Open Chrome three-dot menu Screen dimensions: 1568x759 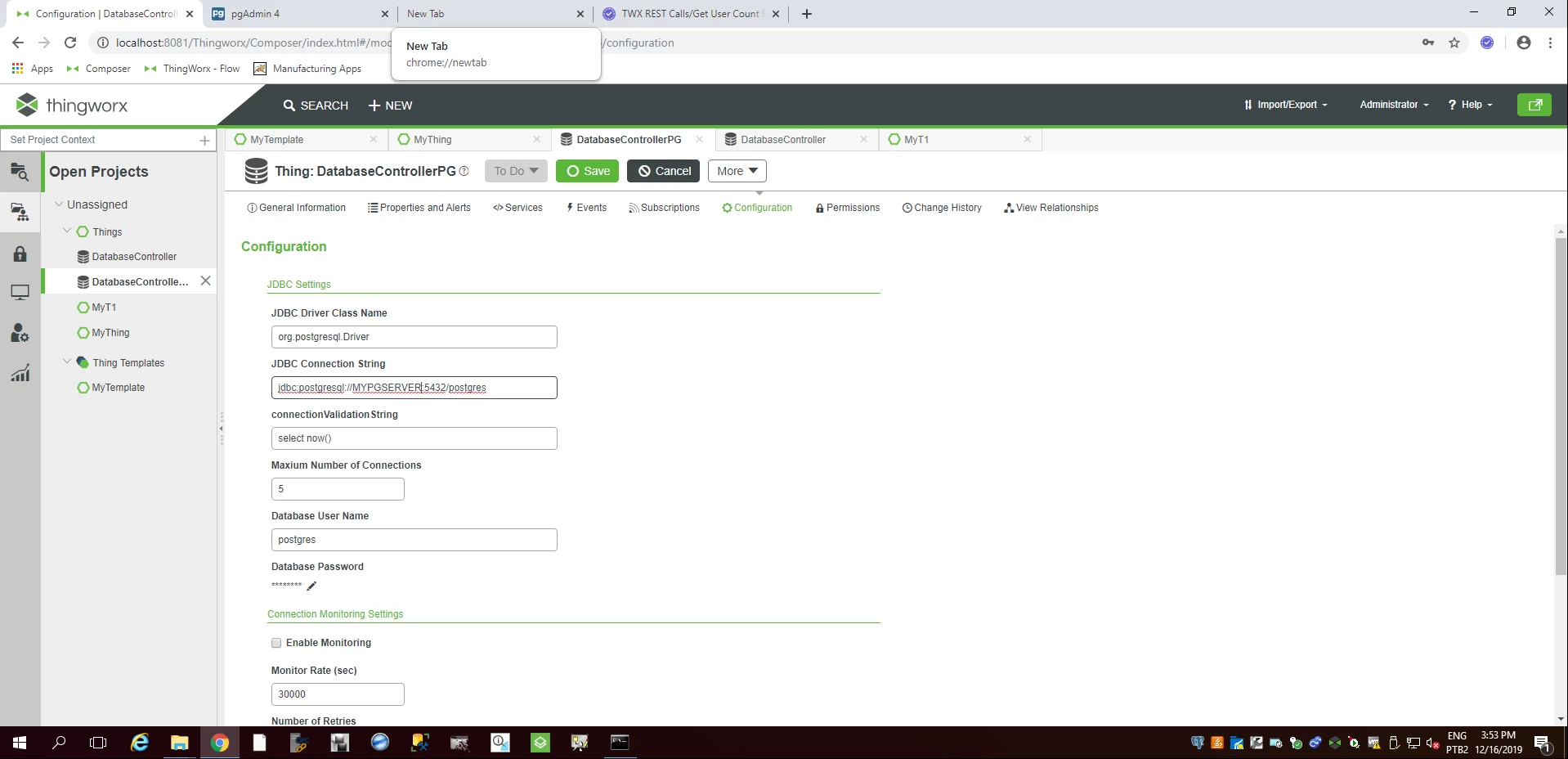(x=1550, y=43)
